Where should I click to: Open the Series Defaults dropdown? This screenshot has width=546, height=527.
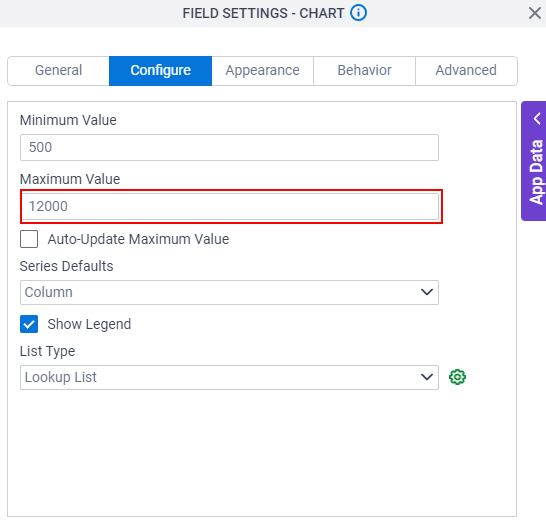(x=229, y=292)
